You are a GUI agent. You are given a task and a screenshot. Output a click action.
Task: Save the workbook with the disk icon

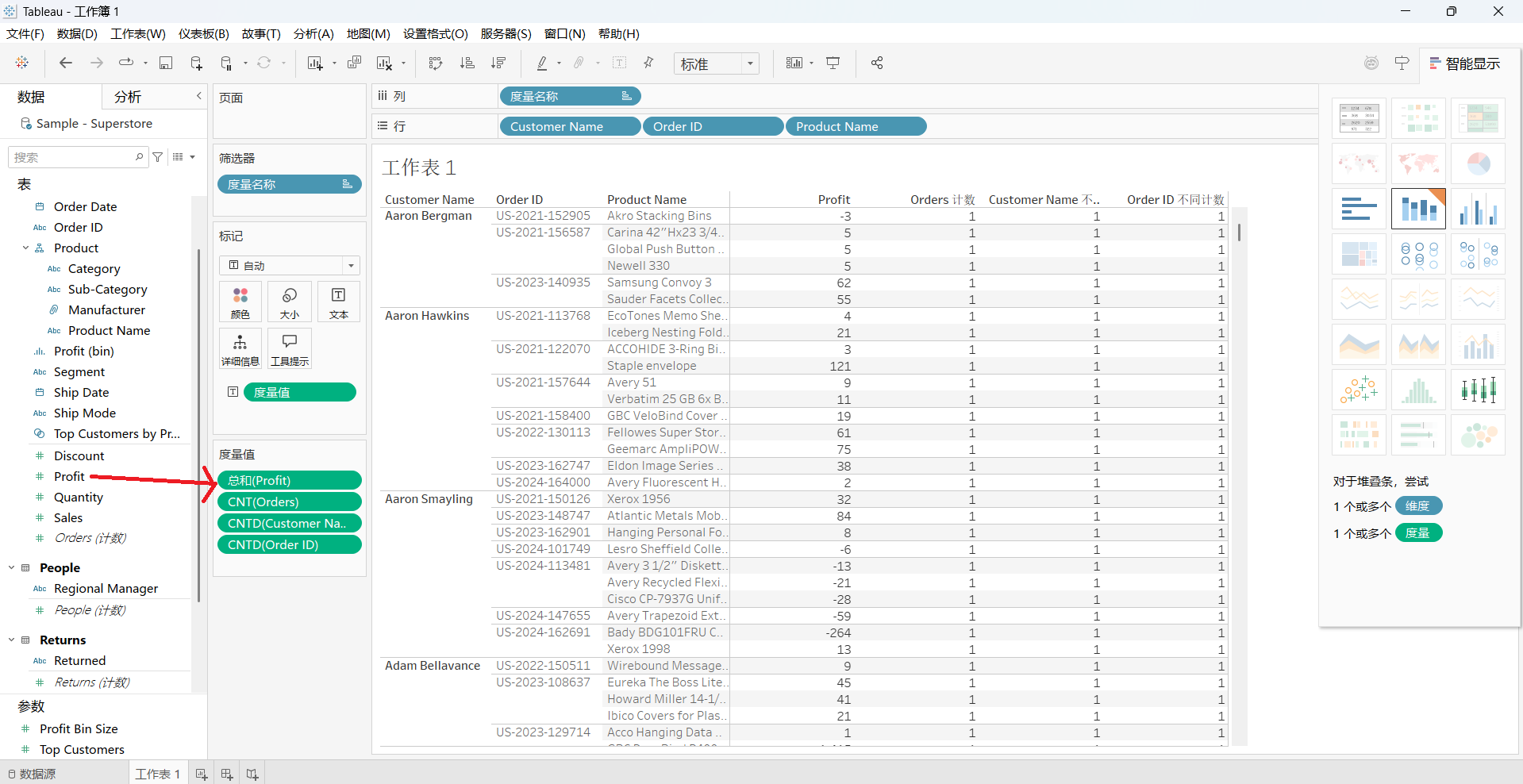(166, 63)
